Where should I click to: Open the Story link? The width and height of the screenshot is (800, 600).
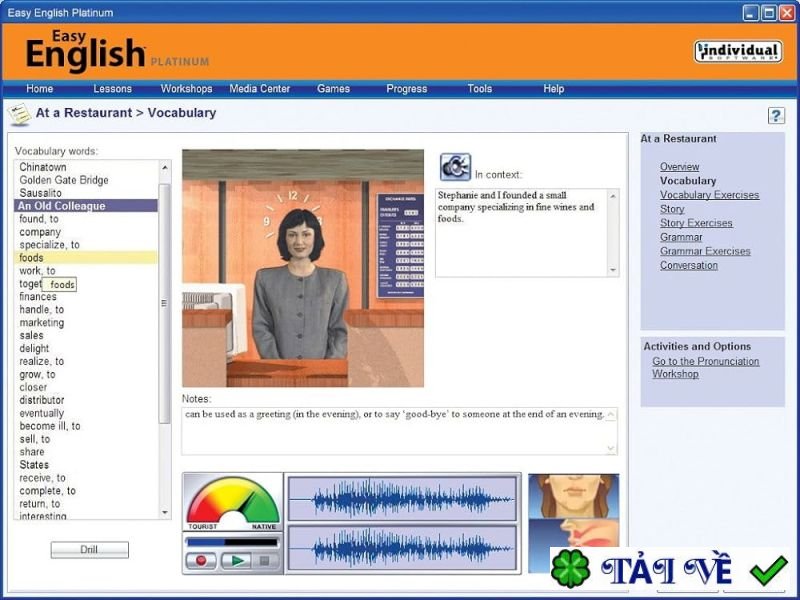(x=672, y=209)
